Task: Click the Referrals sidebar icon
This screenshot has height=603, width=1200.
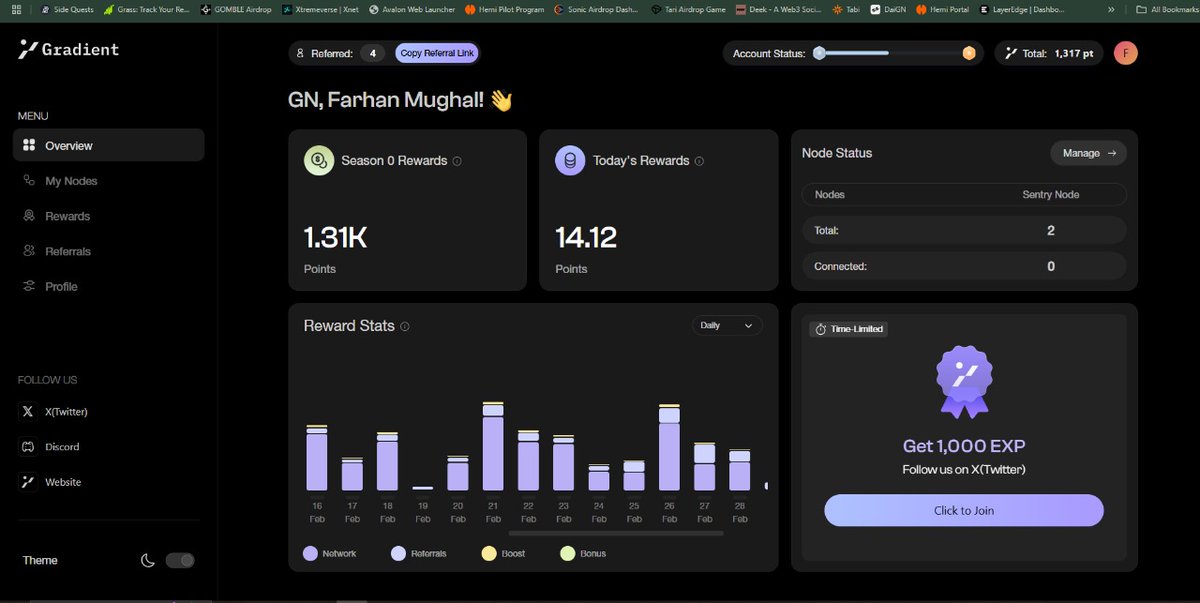Action: 28,251
